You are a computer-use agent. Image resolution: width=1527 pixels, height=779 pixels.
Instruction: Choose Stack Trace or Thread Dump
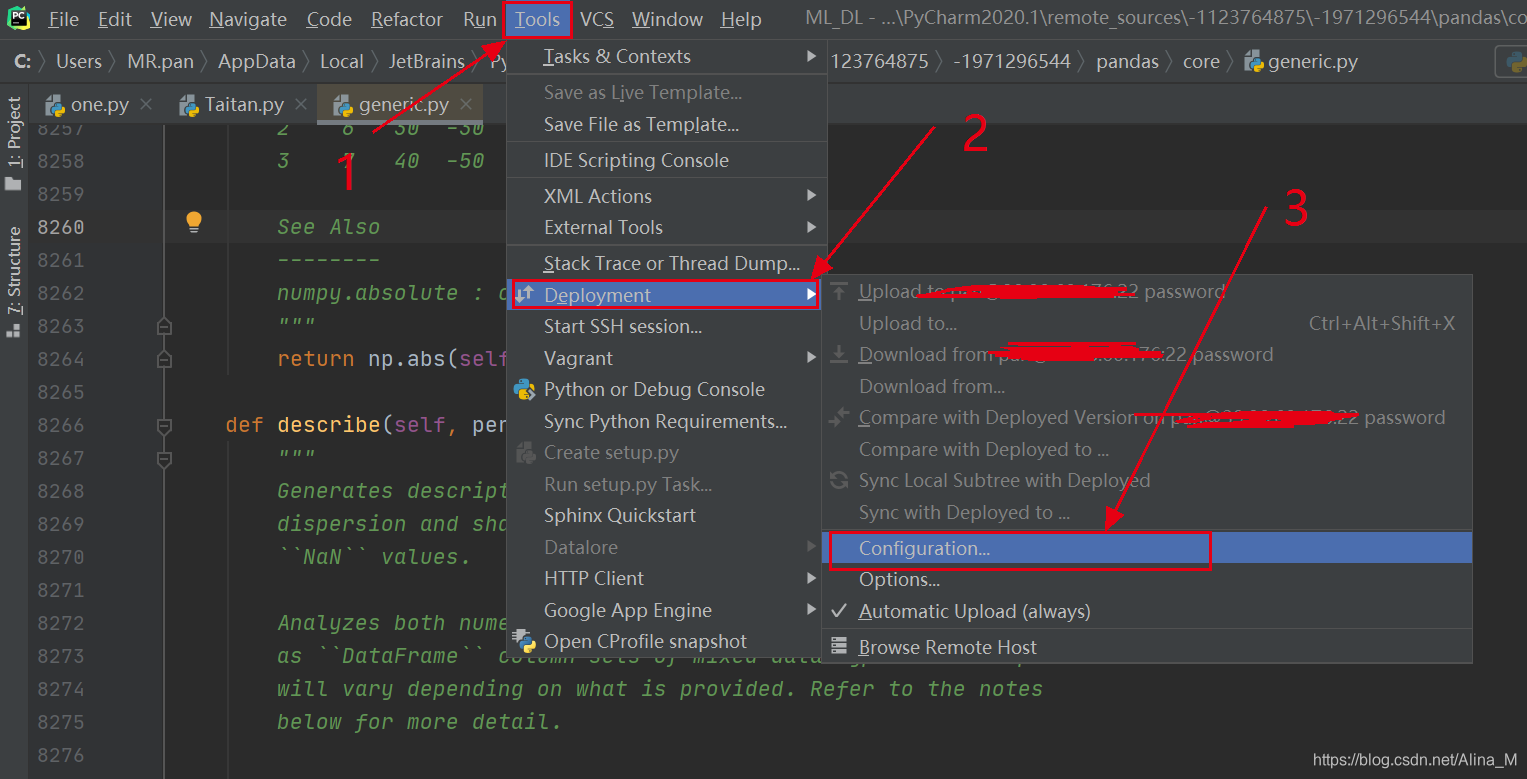666,264
